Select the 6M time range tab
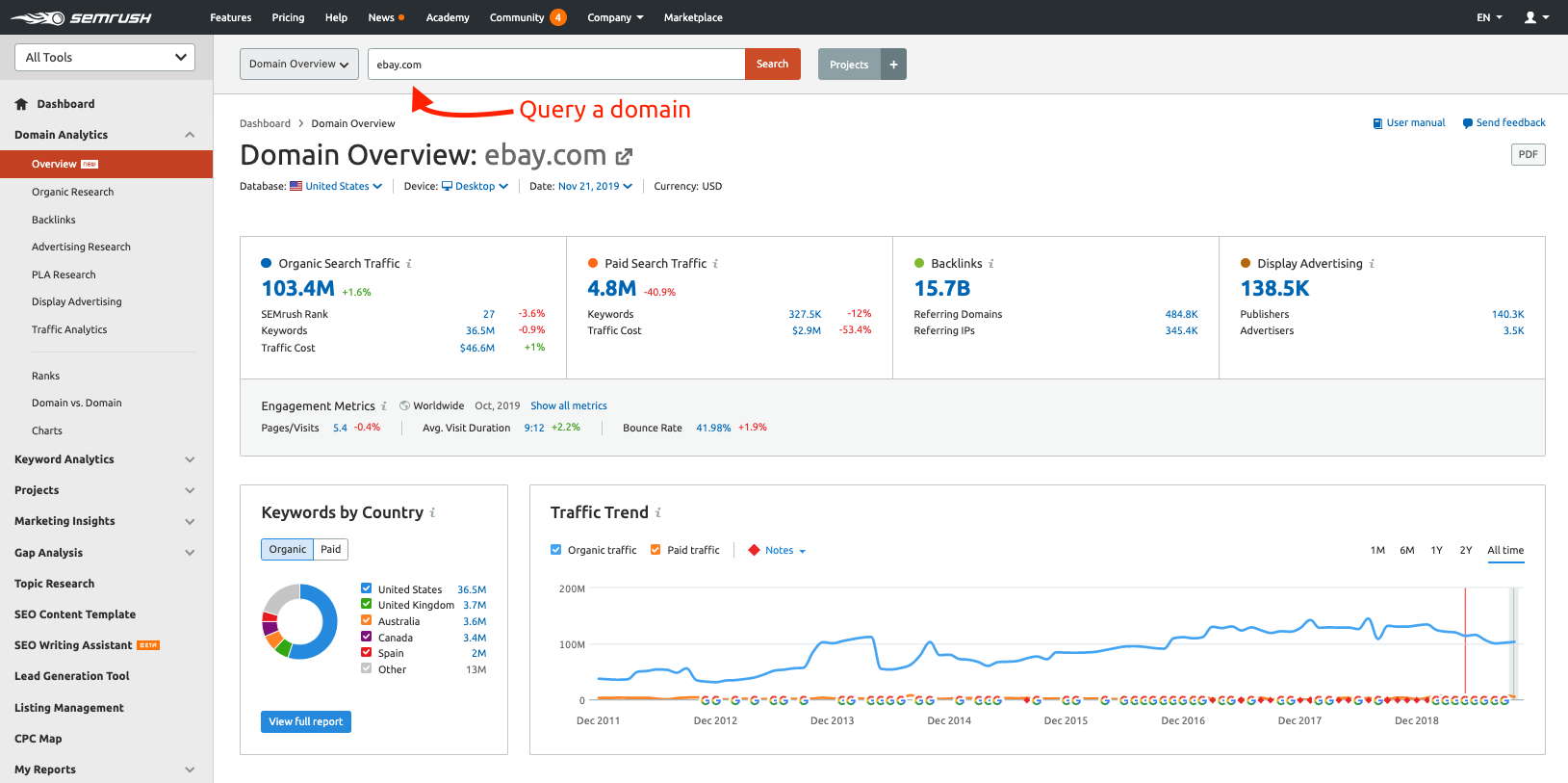 pyautogui.click(x=1407, y=550)
